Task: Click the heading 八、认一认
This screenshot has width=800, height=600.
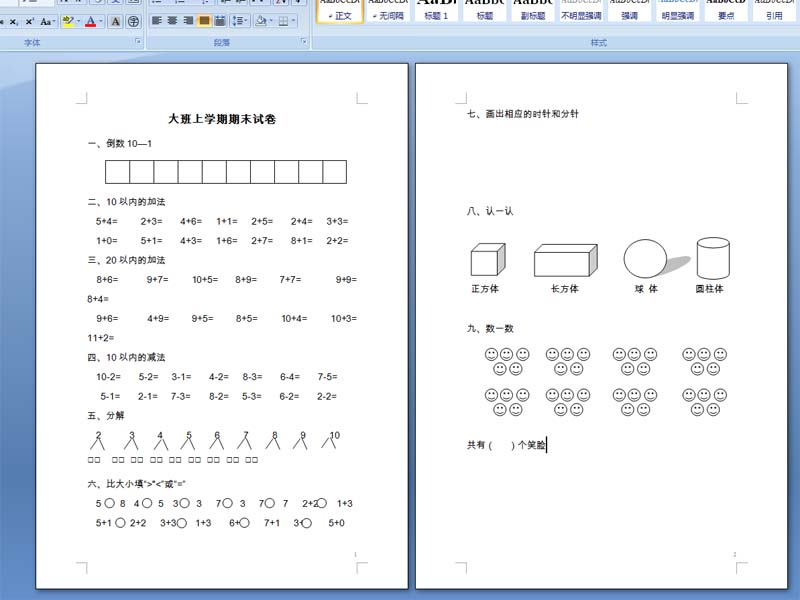Action: [490, 211]
